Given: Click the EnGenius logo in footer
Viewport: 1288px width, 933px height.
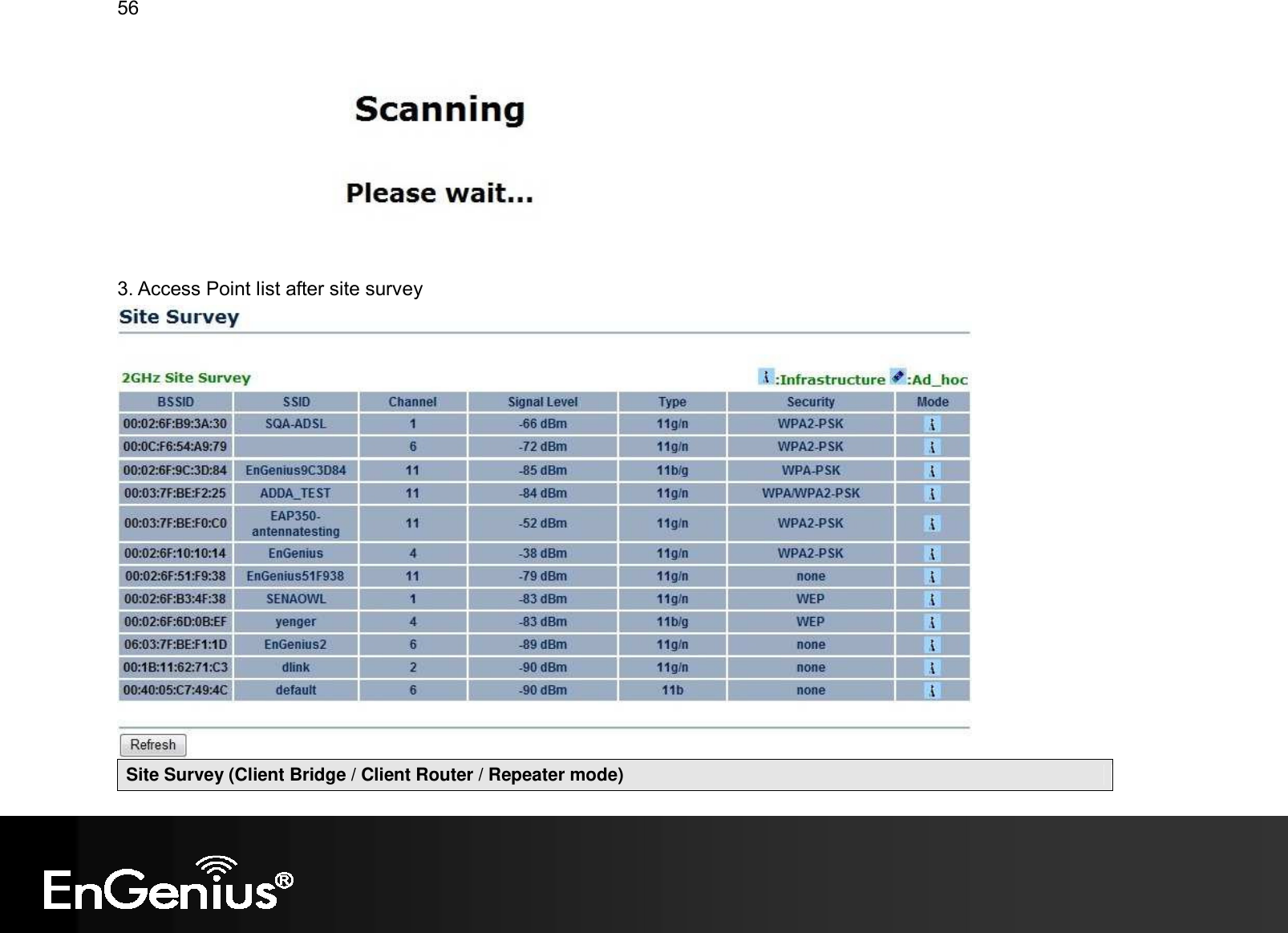Looking at the screenshot, I should click(168, 883).
